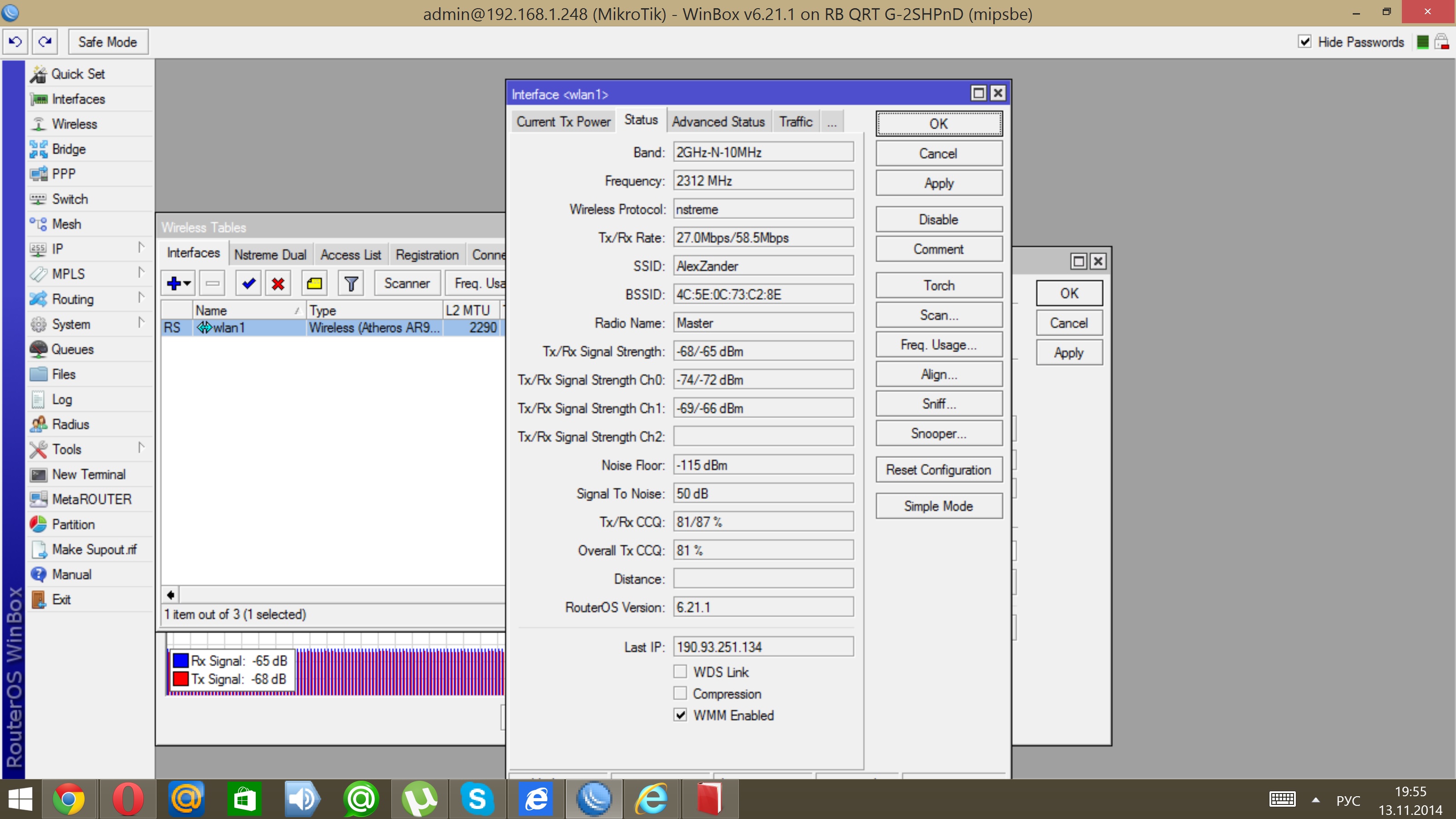
Task: Click the Torch button
Action: pos(938,285)
